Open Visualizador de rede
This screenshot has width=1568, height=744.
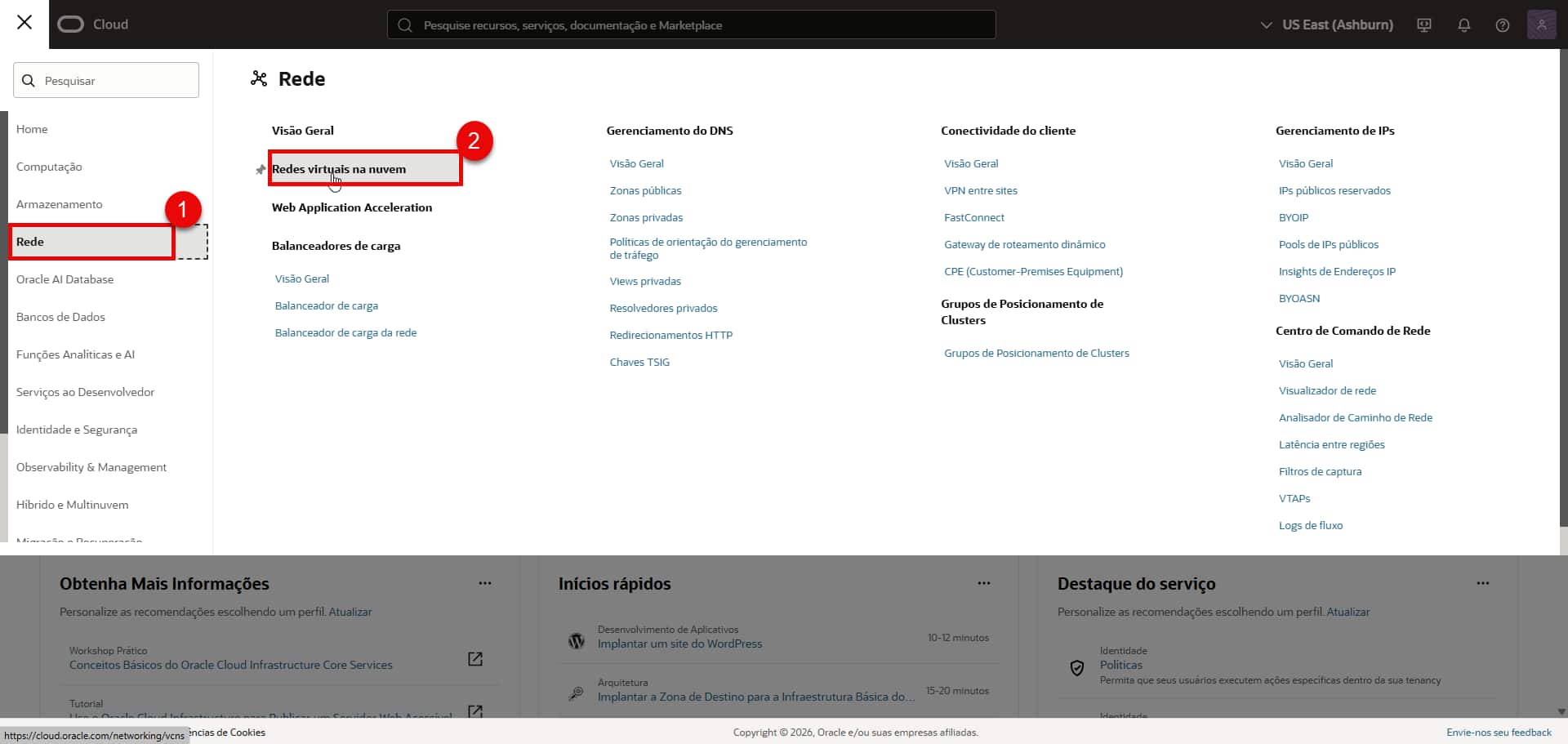coord(1328,390)
